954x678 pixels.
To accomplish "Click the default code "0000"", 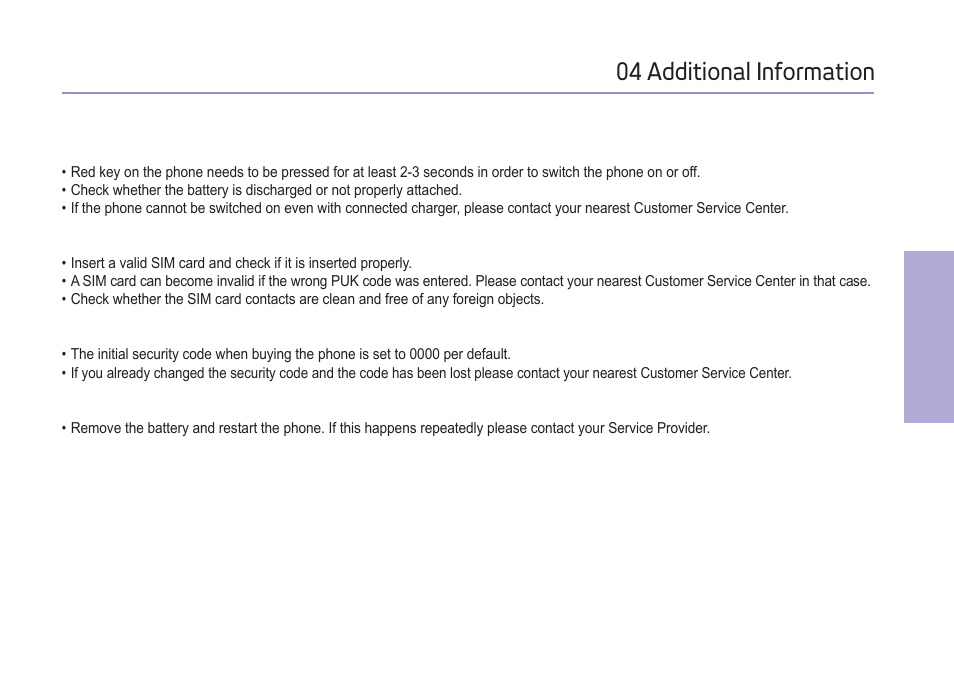I will 424,354.
